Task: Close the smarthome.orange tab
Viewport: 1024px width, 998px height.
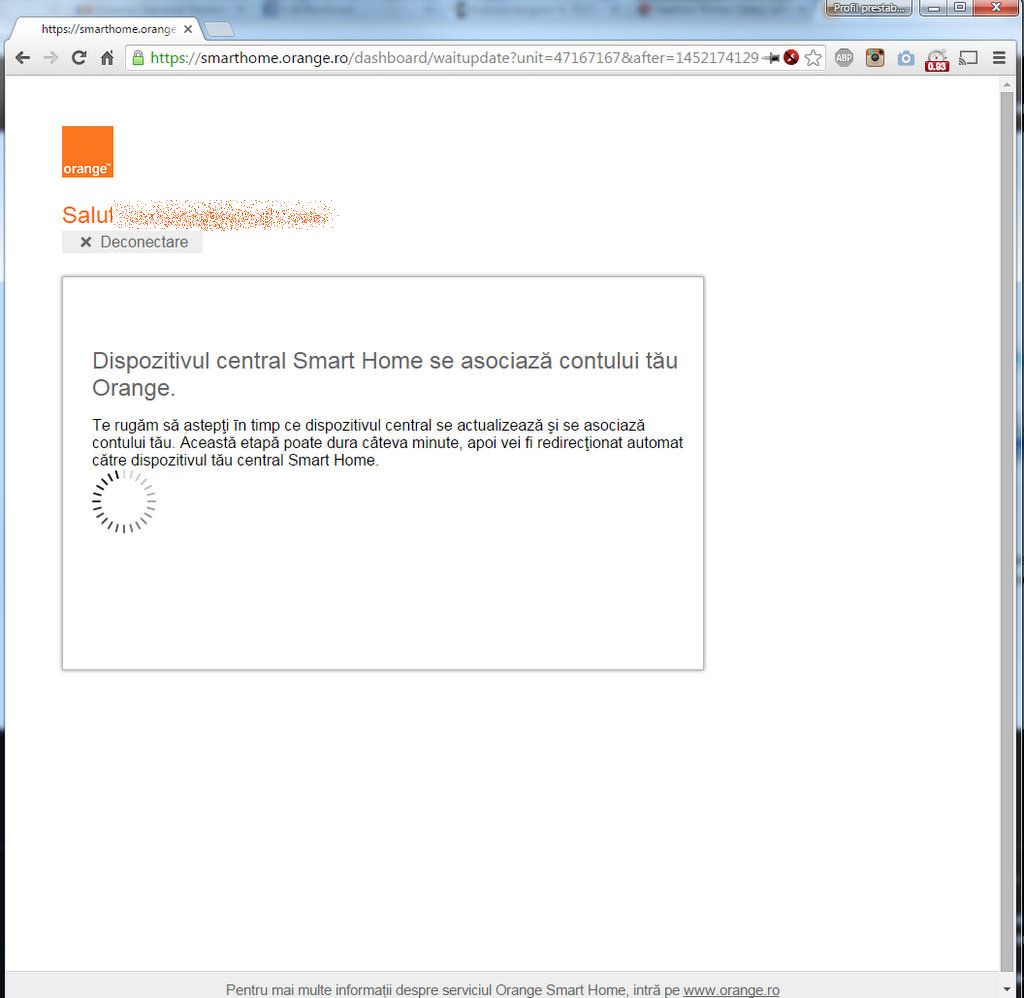Action: point(188,29)
